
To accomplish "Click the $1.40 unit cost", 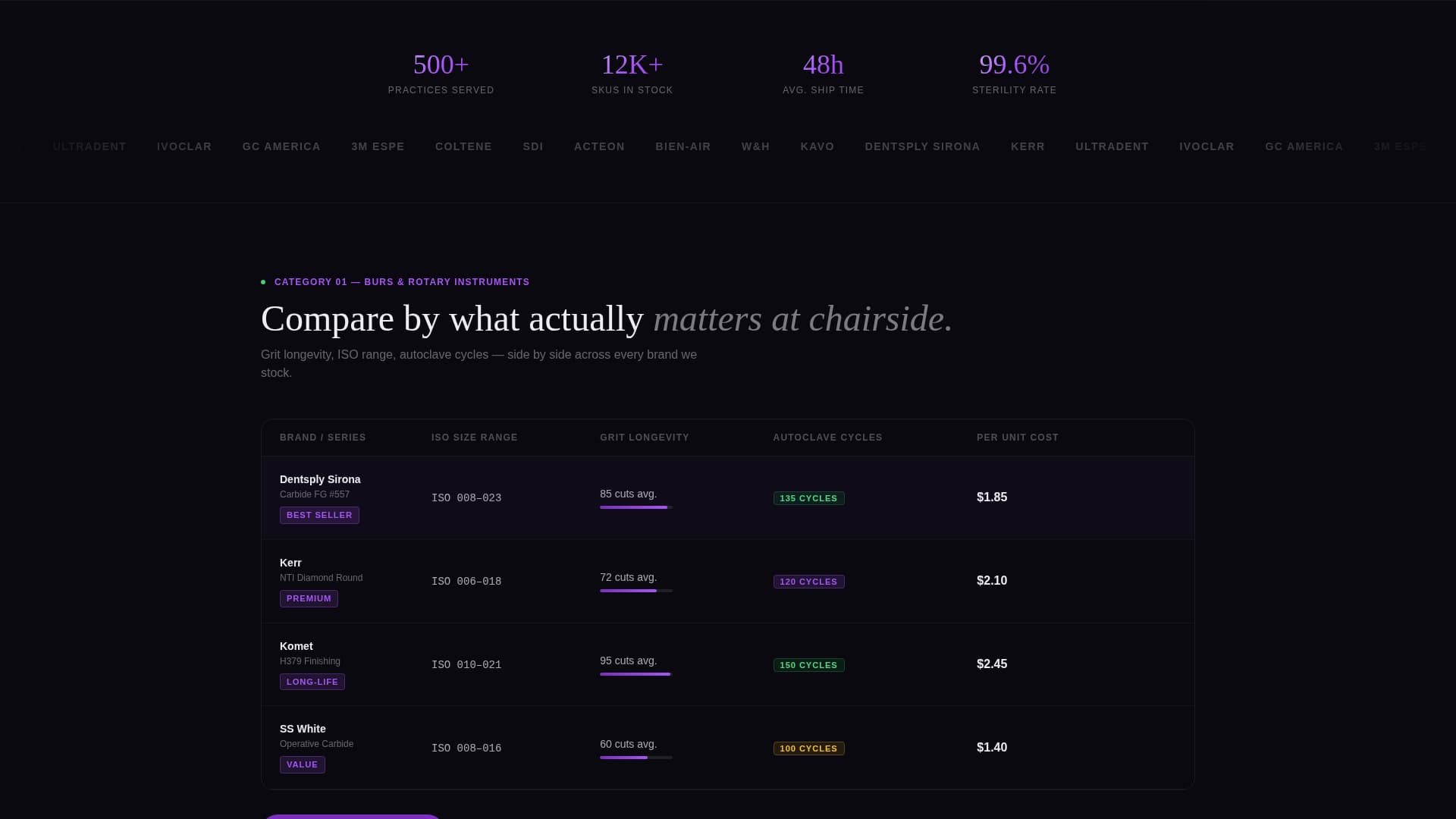I will tap(992, 748).
